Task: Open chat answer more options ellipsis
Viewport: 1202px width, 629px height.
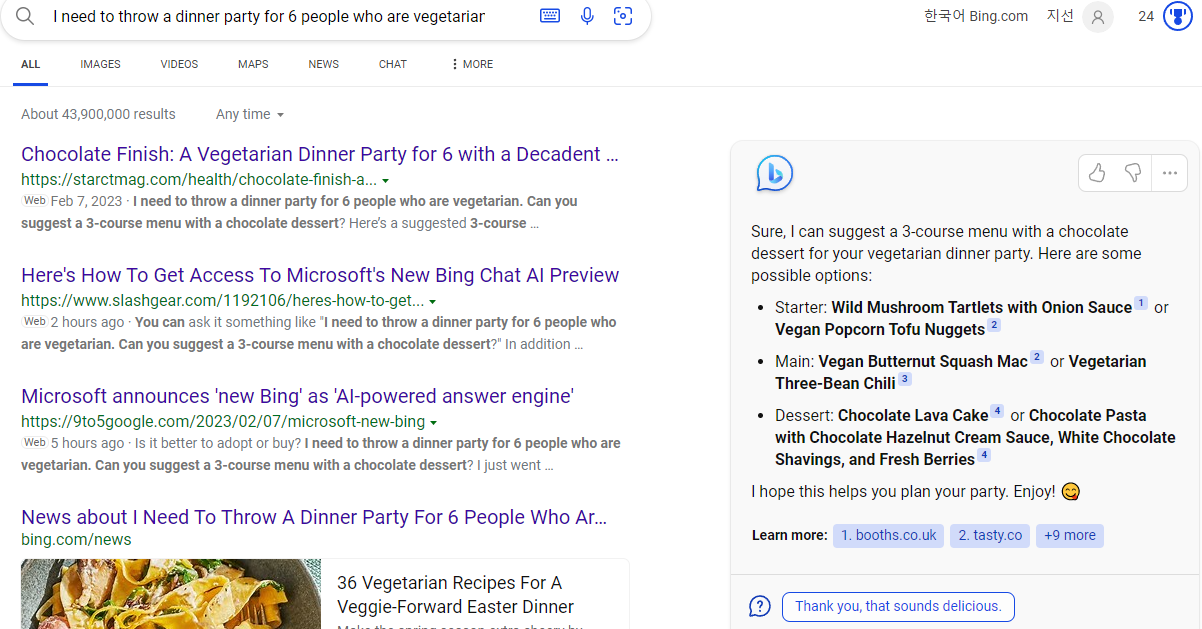Action: point(1170,173)
